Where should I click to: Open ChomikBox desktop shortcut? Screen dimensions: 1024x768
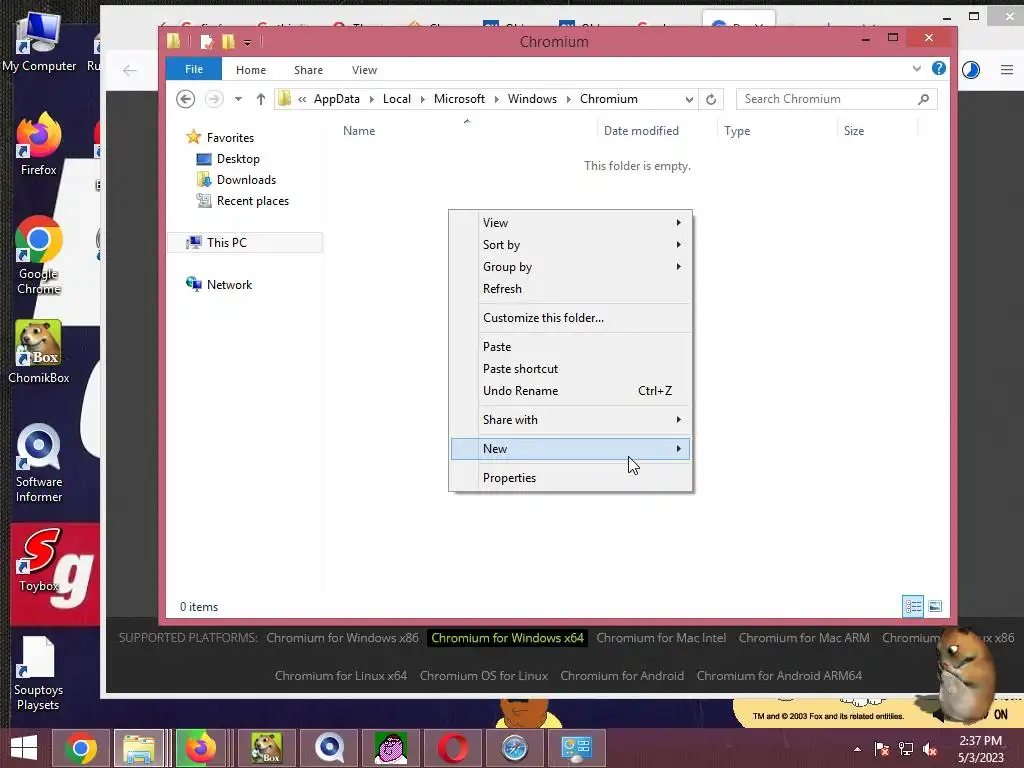coord(39,352)
